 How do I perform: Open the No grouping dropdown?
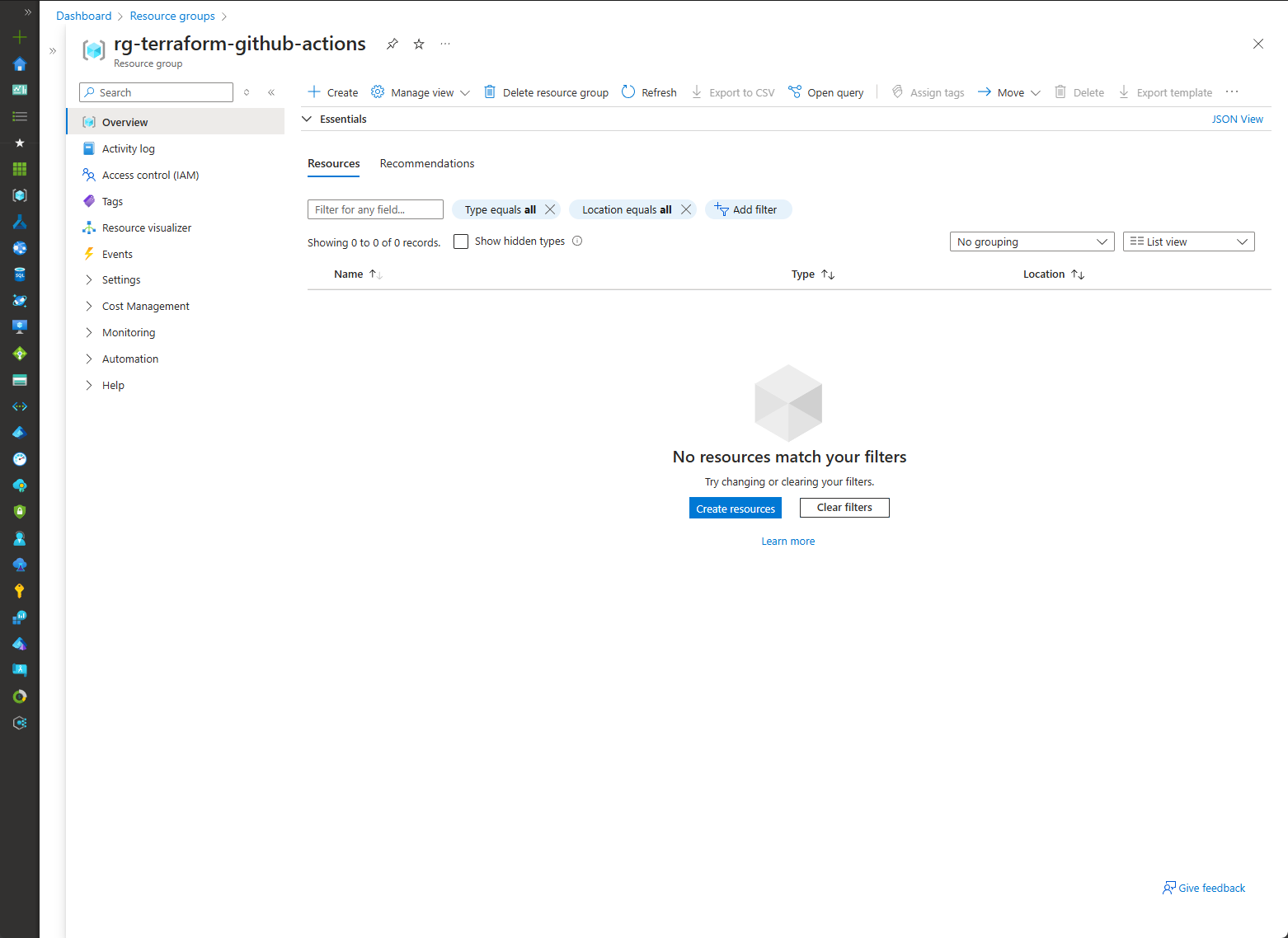[1032, 242]
